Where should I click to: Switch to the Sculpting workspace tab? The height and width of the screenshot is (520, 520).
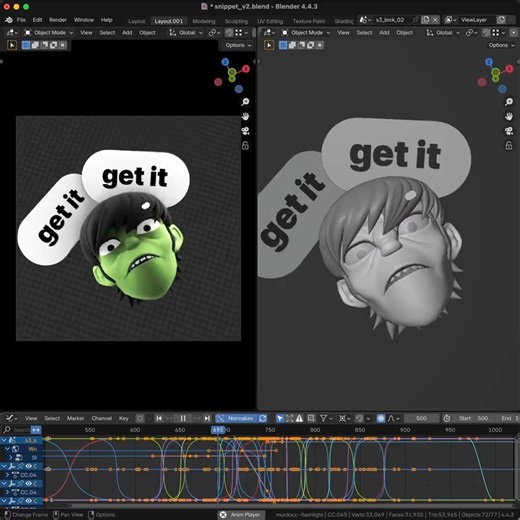click(x=236, y=21)
